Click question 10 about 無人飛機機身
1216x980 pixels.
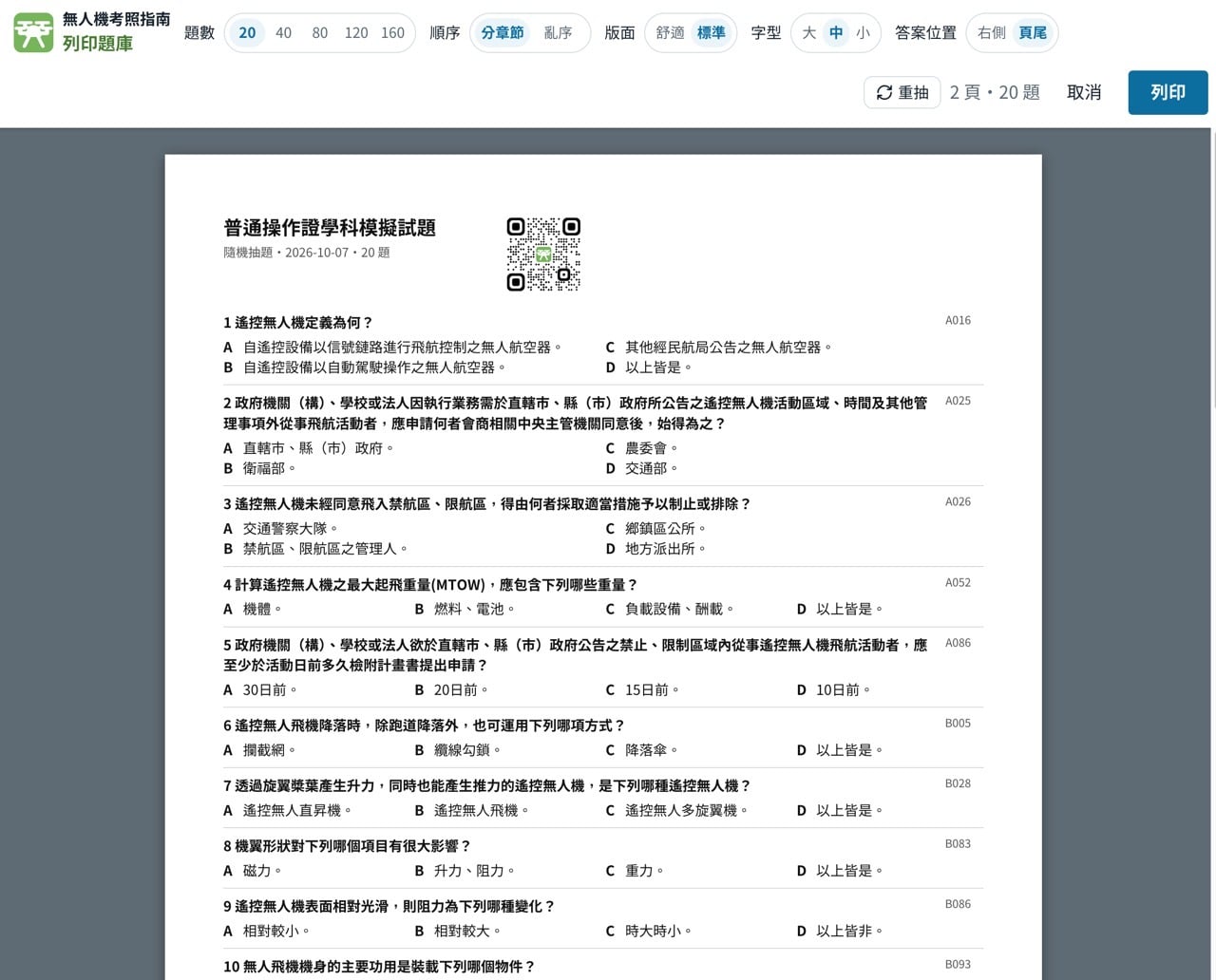pyautogui.click(x=379, y=967)
